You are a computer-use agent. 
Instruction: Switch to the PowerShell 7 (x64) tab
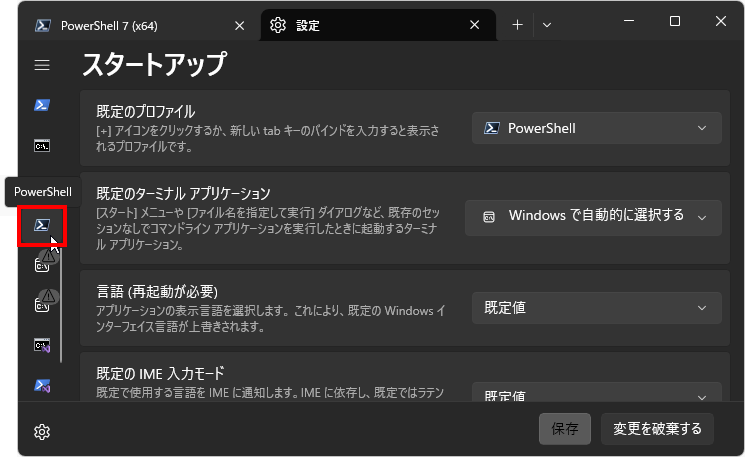(x=138, y=26)
